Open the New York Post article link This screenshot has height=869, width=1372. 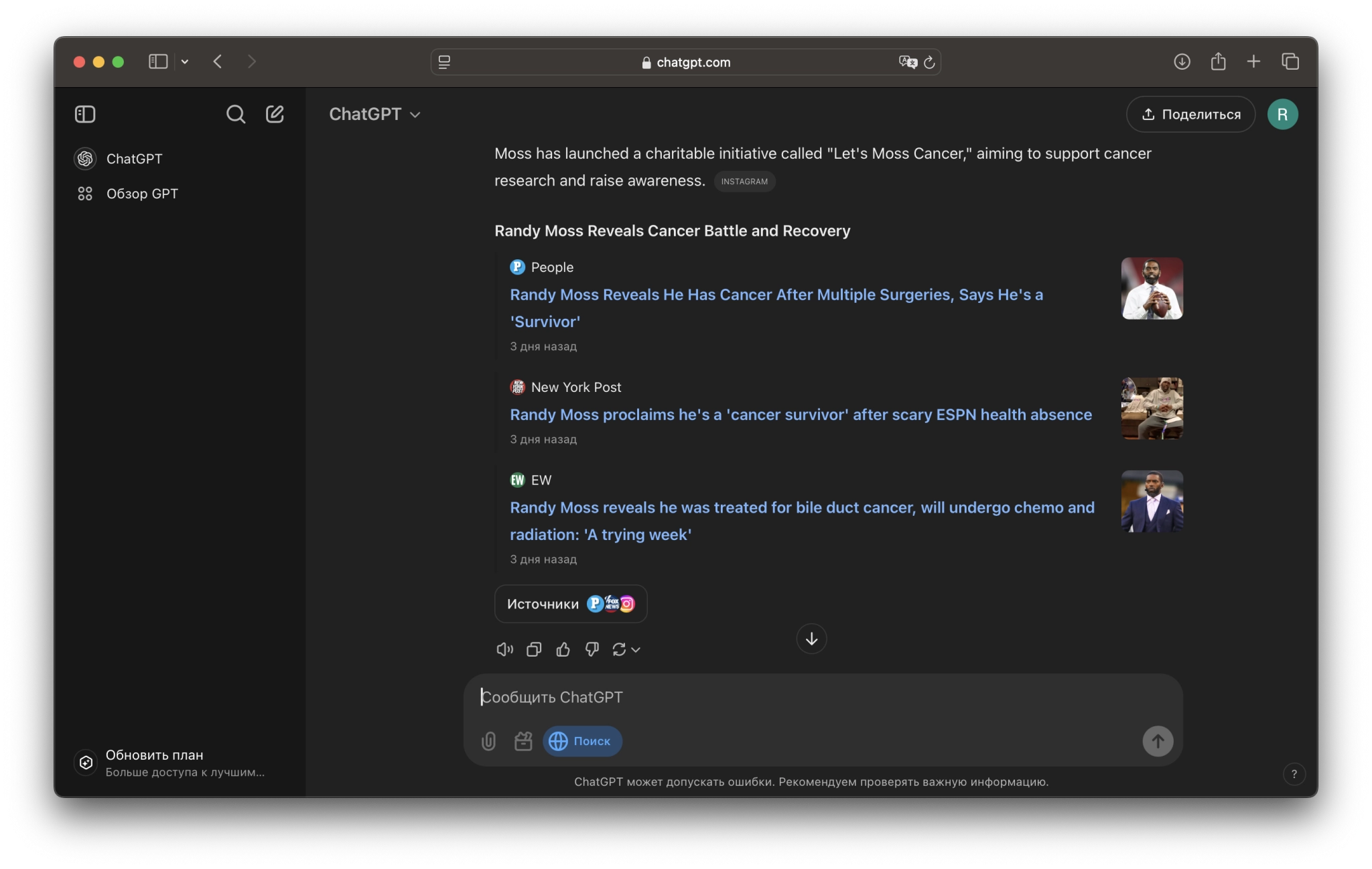(801, 415)
